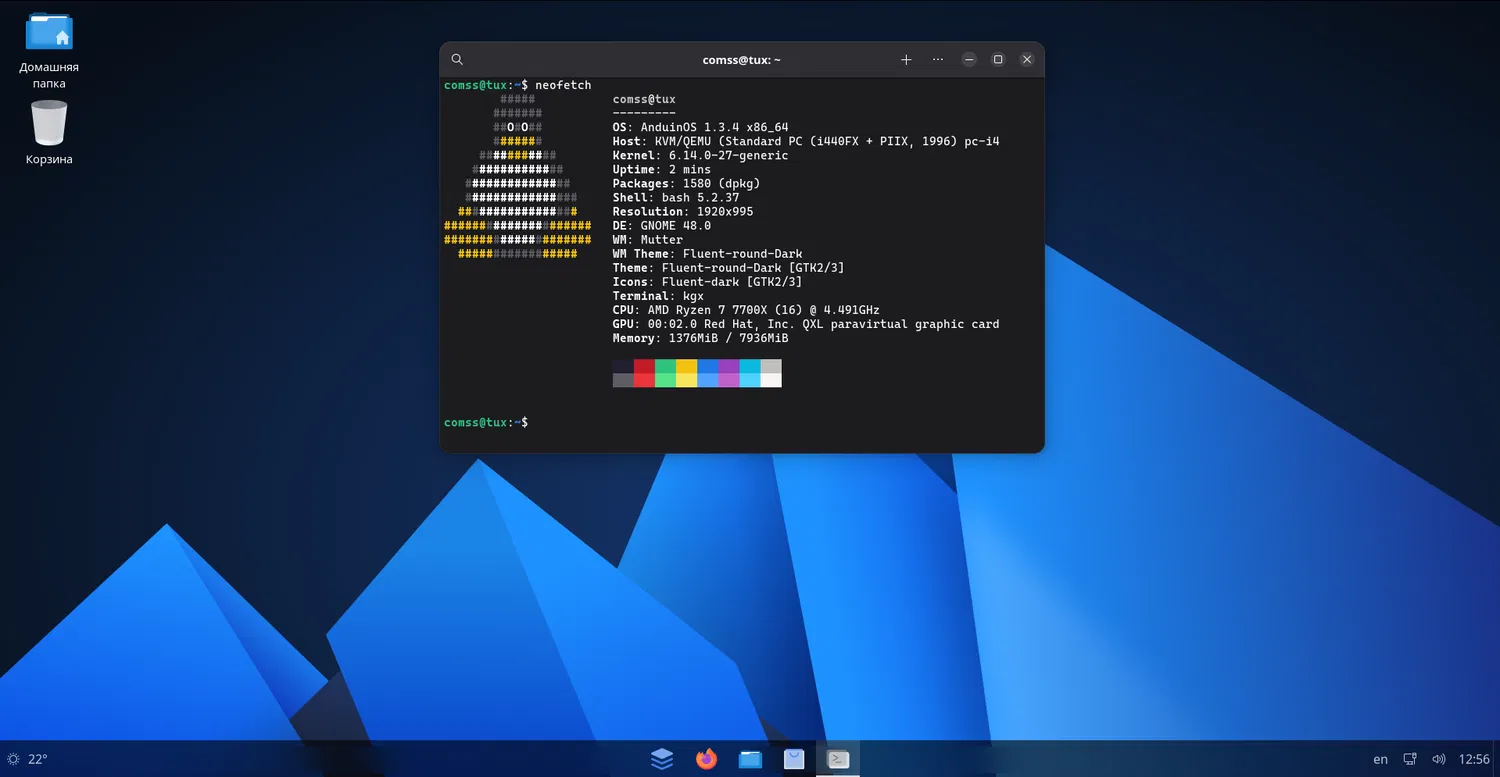This screenshot has height=777, width=1500.
Task: Open a new terminal tab with plus
Action: [x=906, y=60]
